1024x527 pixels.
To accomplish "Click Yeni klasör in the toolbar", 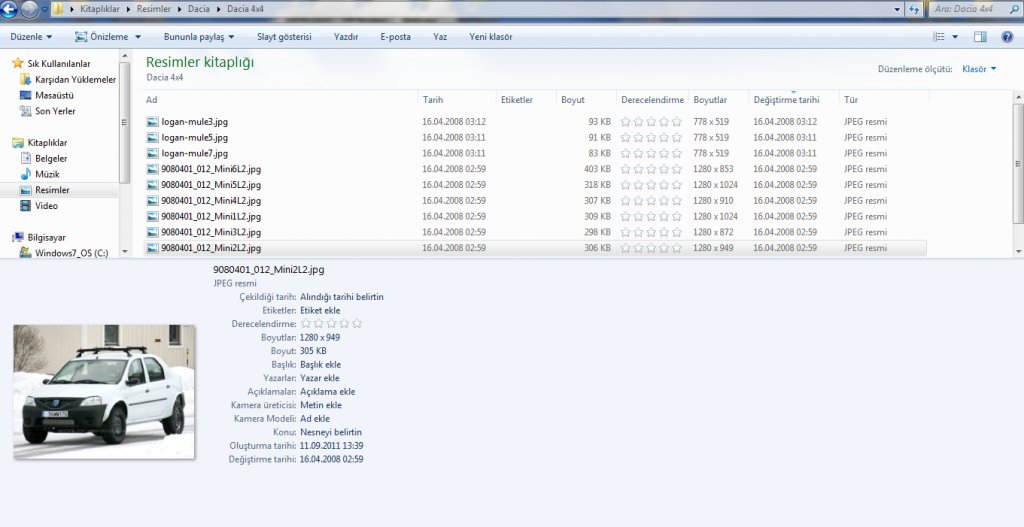I will (483, 37).
